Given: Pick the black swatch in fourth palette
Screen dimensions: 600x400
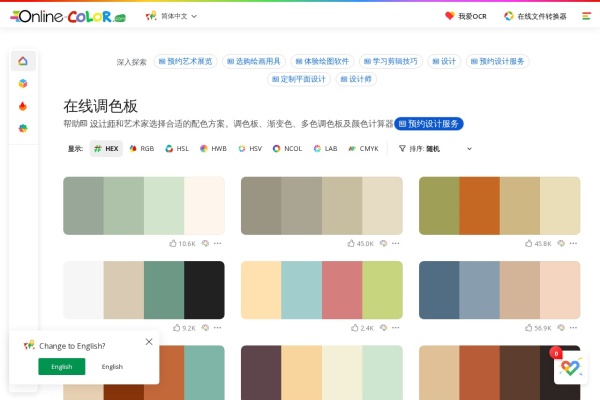Looking at the screenshot, I should (204, 290).
